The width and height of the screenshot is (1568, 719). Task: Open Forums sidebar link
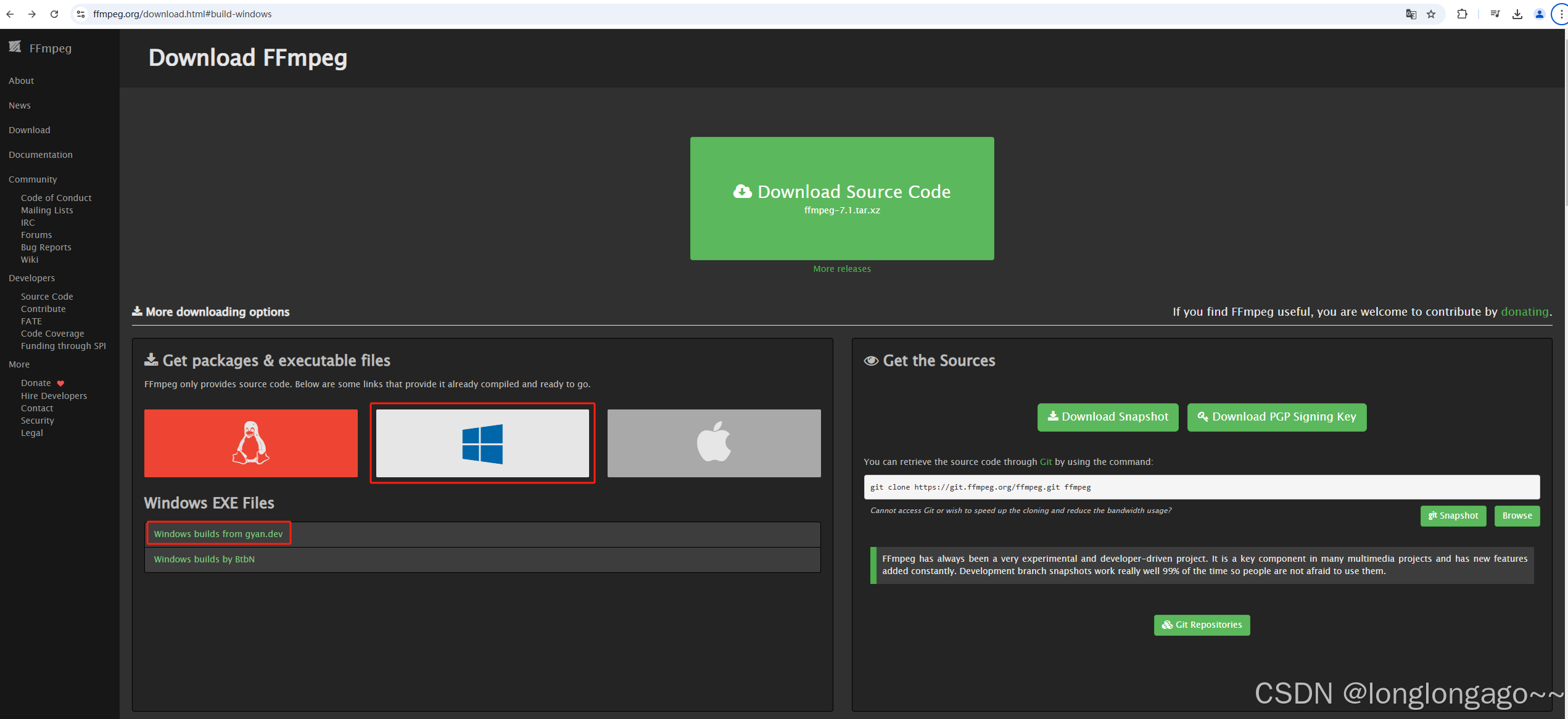36,235
